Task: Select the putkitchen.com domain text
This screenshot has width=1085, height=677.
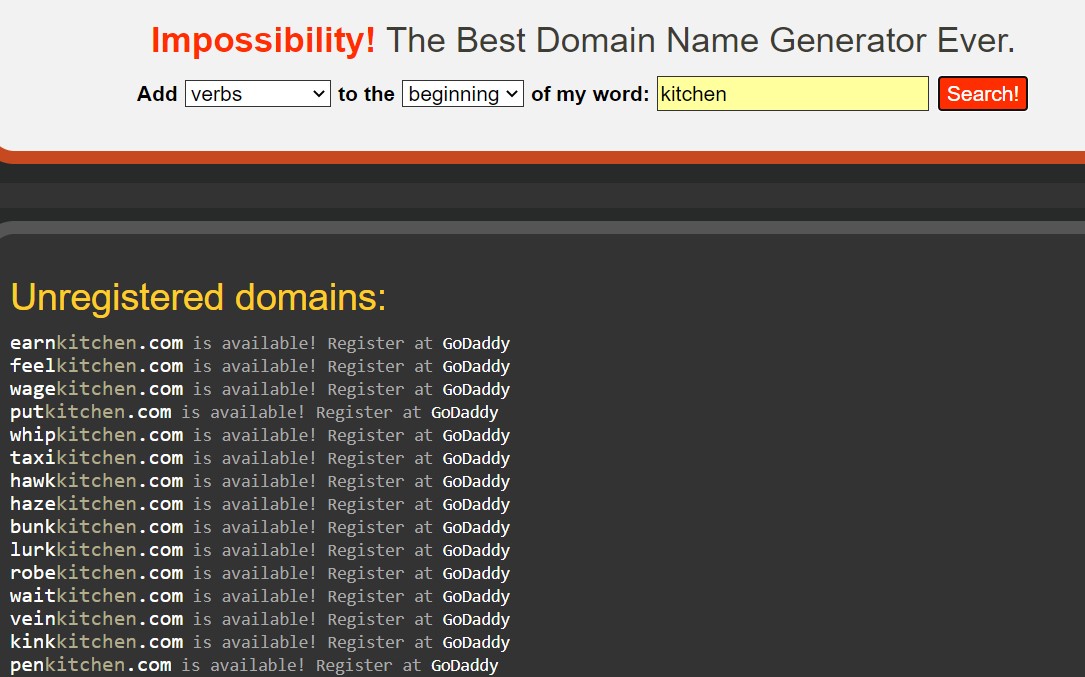Action: 91,413
